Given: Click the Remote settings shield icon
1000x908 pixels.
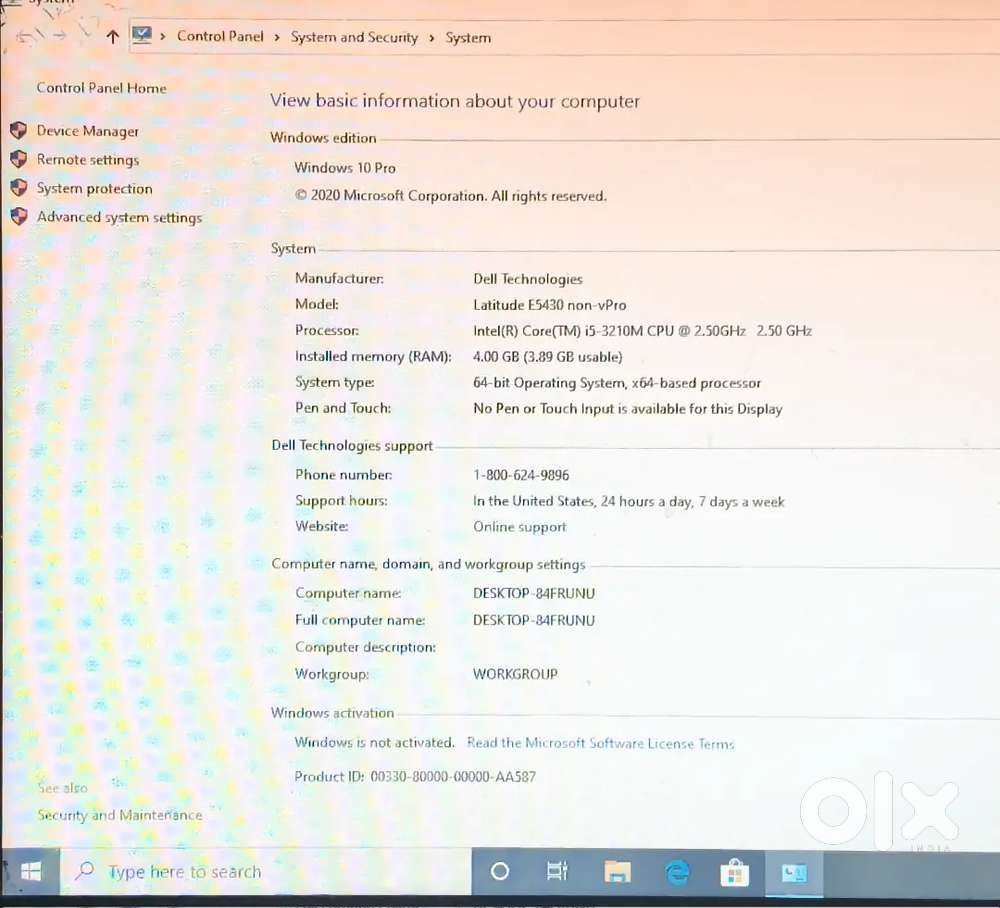Looking at the screenshot, I should pyautogui.click(x=18, y=160).
